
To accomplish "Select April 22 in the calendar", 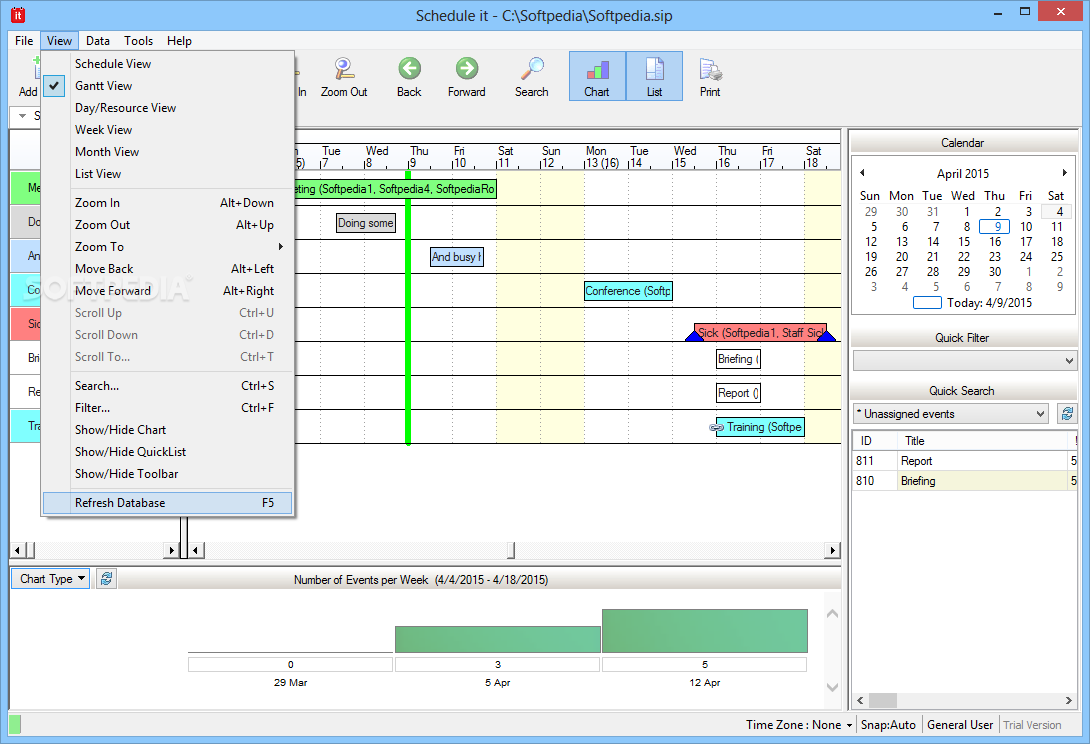I will click(x=964, y=257).
